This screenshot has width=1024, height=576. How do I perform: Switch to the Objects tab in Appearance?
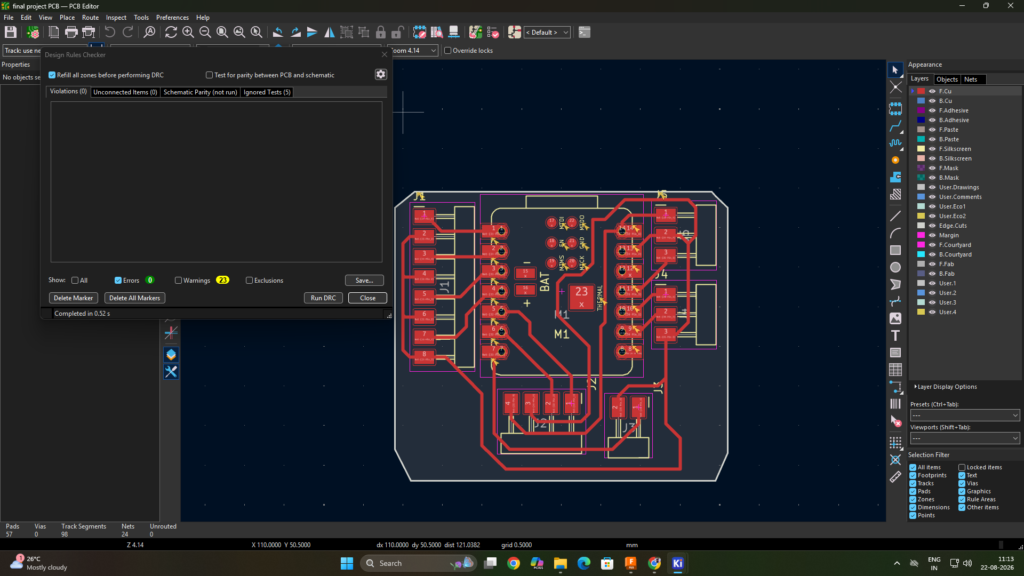click(x=947, y=79)
